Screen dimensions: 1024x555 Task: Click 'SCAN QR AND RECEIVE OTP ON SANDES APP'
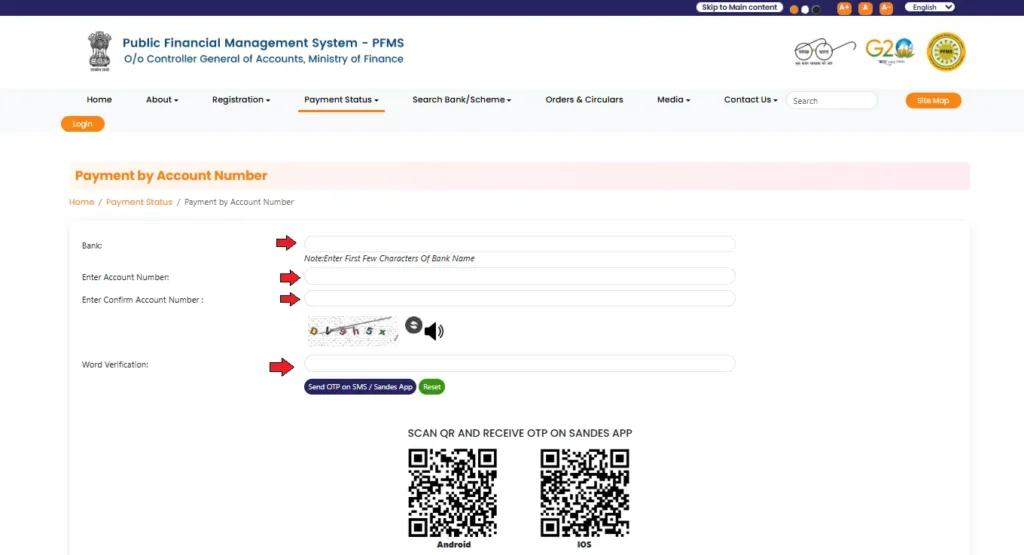520,434
